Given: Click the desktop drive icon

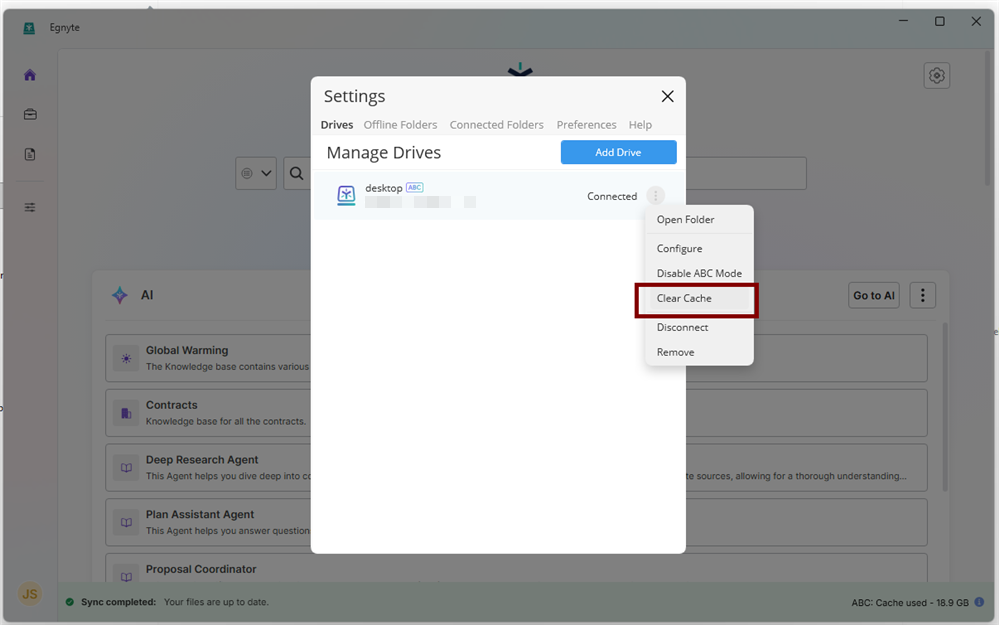Looking at the screenshot, I should click(x=346, y=195).
